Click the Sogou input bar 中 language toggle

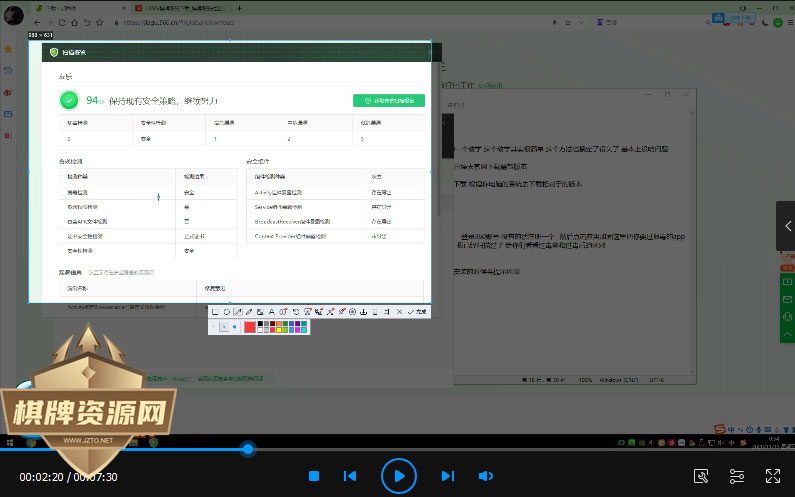click(x=731, y=430)
